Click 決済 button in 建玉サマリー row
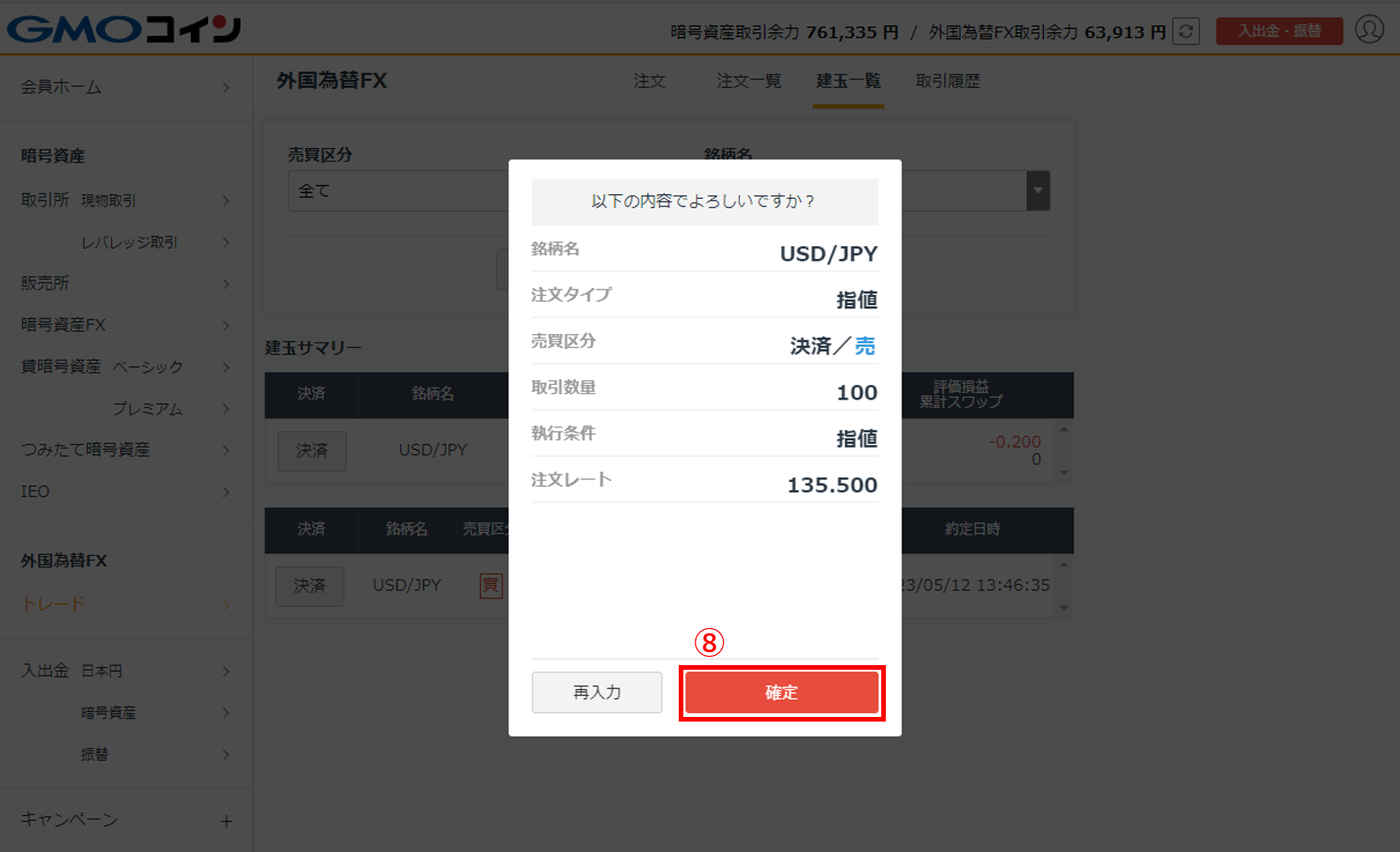 click(312, 451)
